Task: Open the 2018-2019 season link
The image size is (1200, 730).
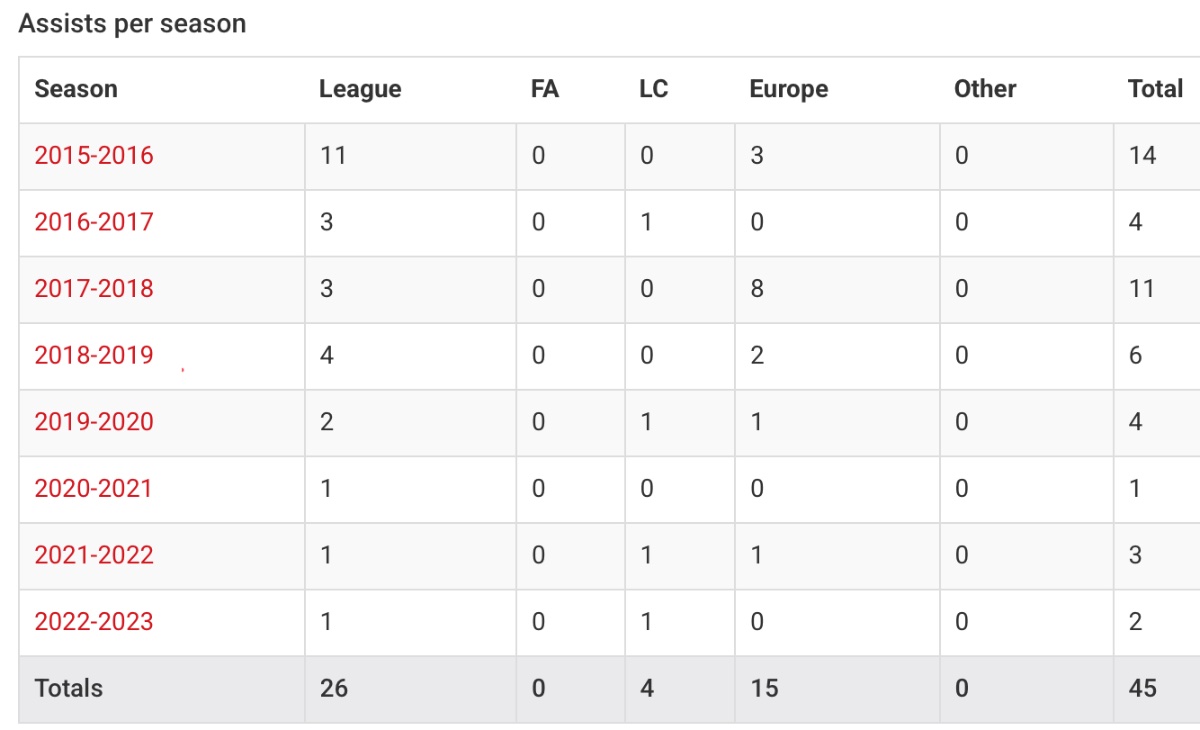Action: [x=94, y=355]
